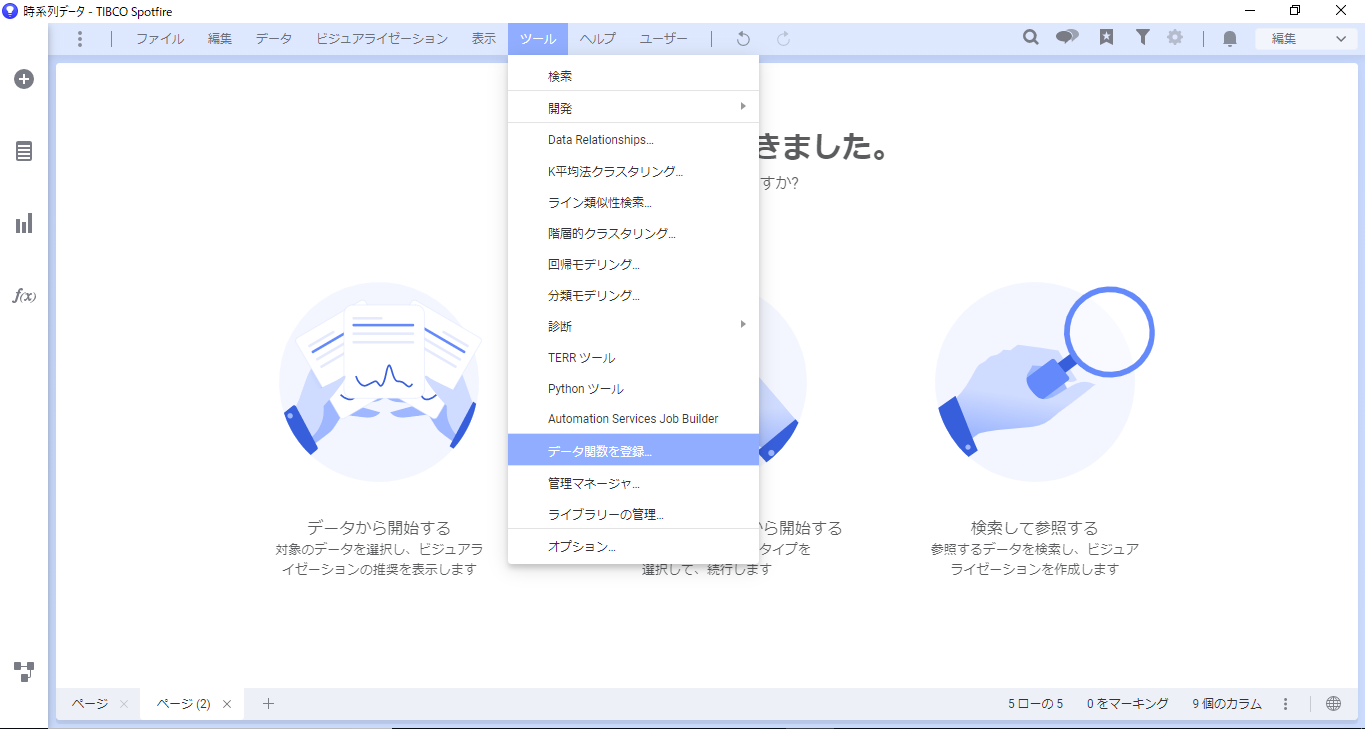The height and width of the screenshot is (729, 1365).
Task: Choose ライン類似性検索... menu item
Action: tap(633, 202)
